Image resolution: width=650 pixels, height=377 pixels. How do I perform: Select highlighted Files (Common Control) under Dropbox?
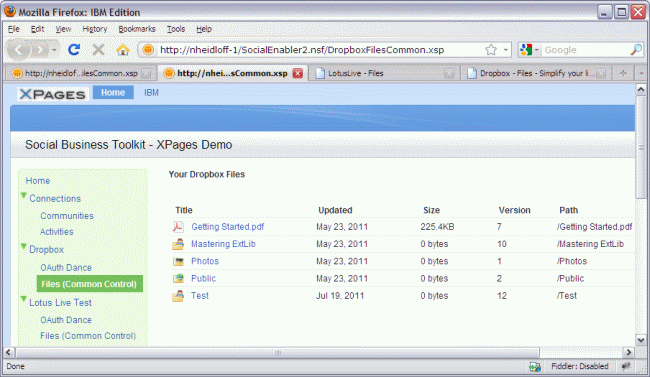point(90,284)
